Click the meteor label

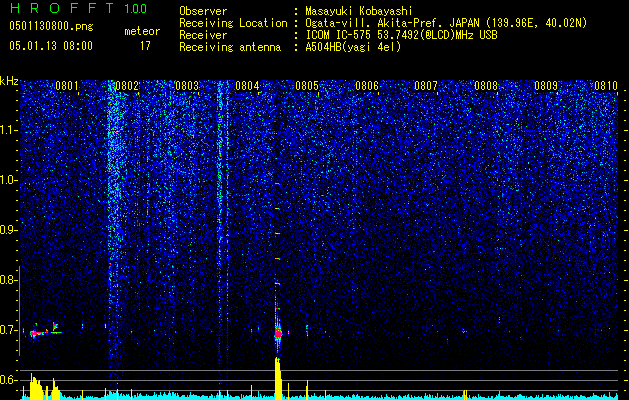tap(142, 31)
